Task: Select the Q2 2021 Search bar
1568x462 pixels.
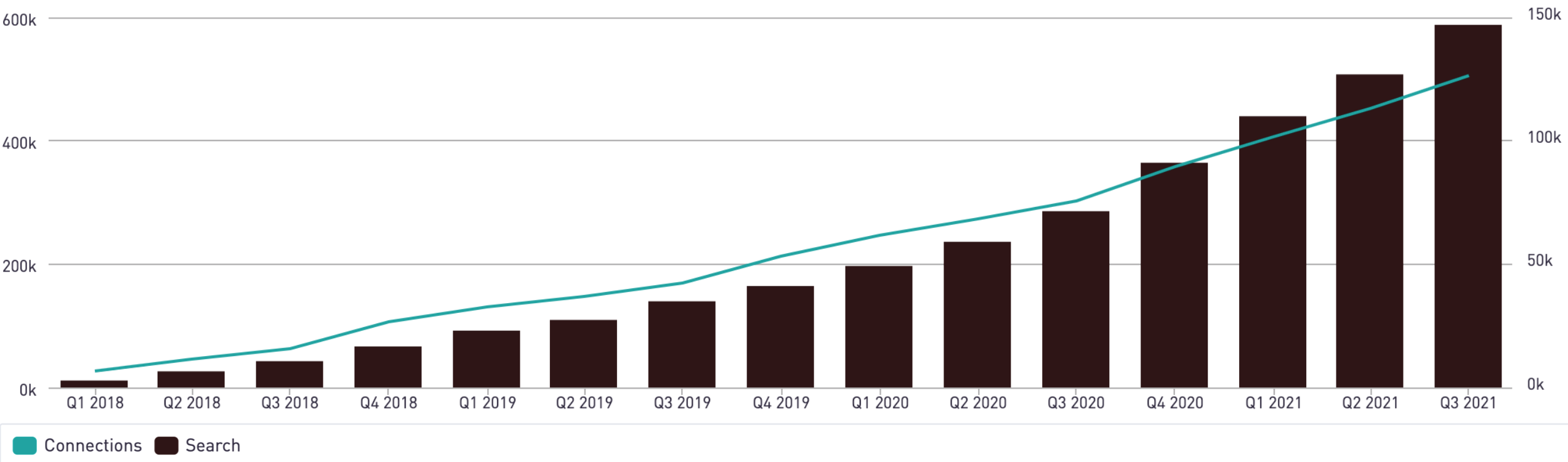Action: pos(1370,231)
